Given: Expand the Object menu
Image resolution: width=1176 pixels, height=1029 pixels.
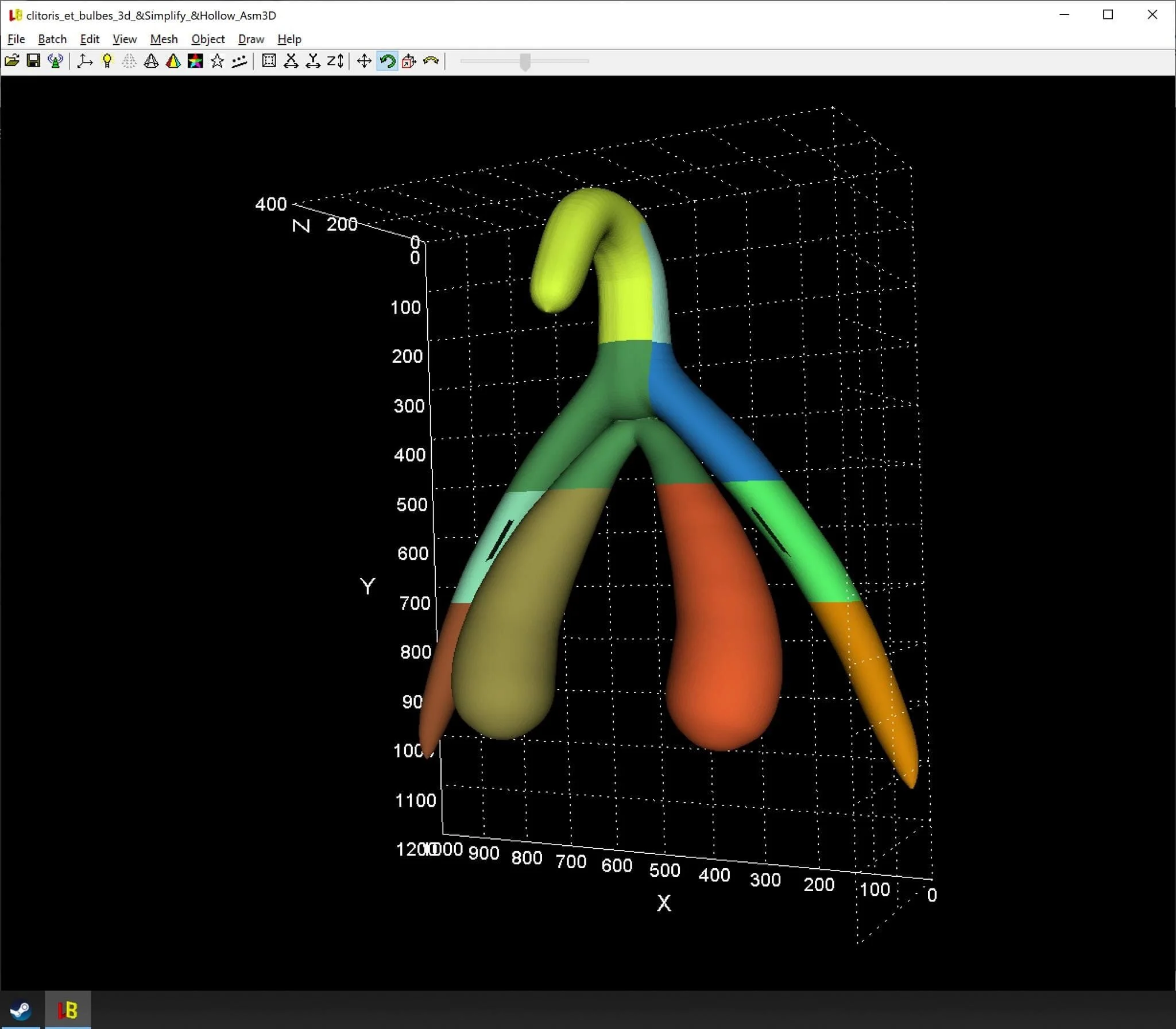Looking at the screenshot, I should click(208, 39).
